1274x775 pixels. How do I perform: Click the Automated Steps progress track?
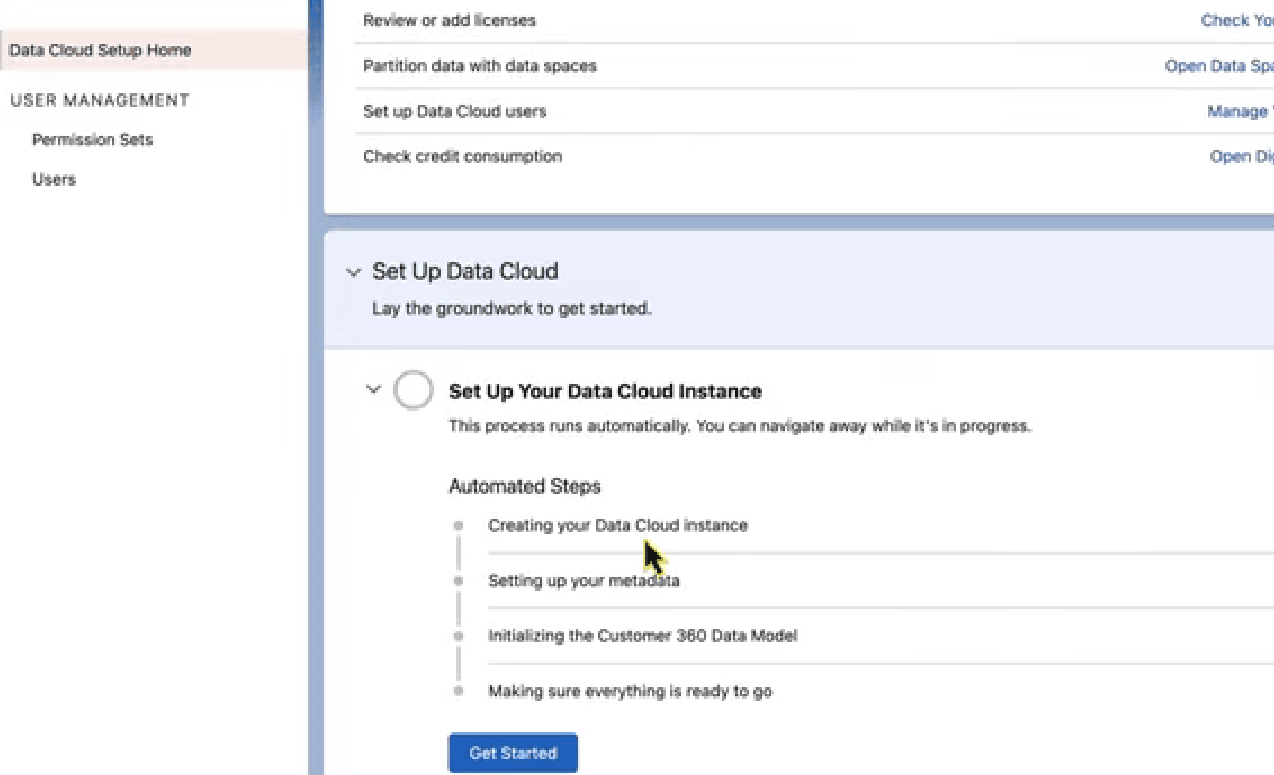[x=458, y=605]
